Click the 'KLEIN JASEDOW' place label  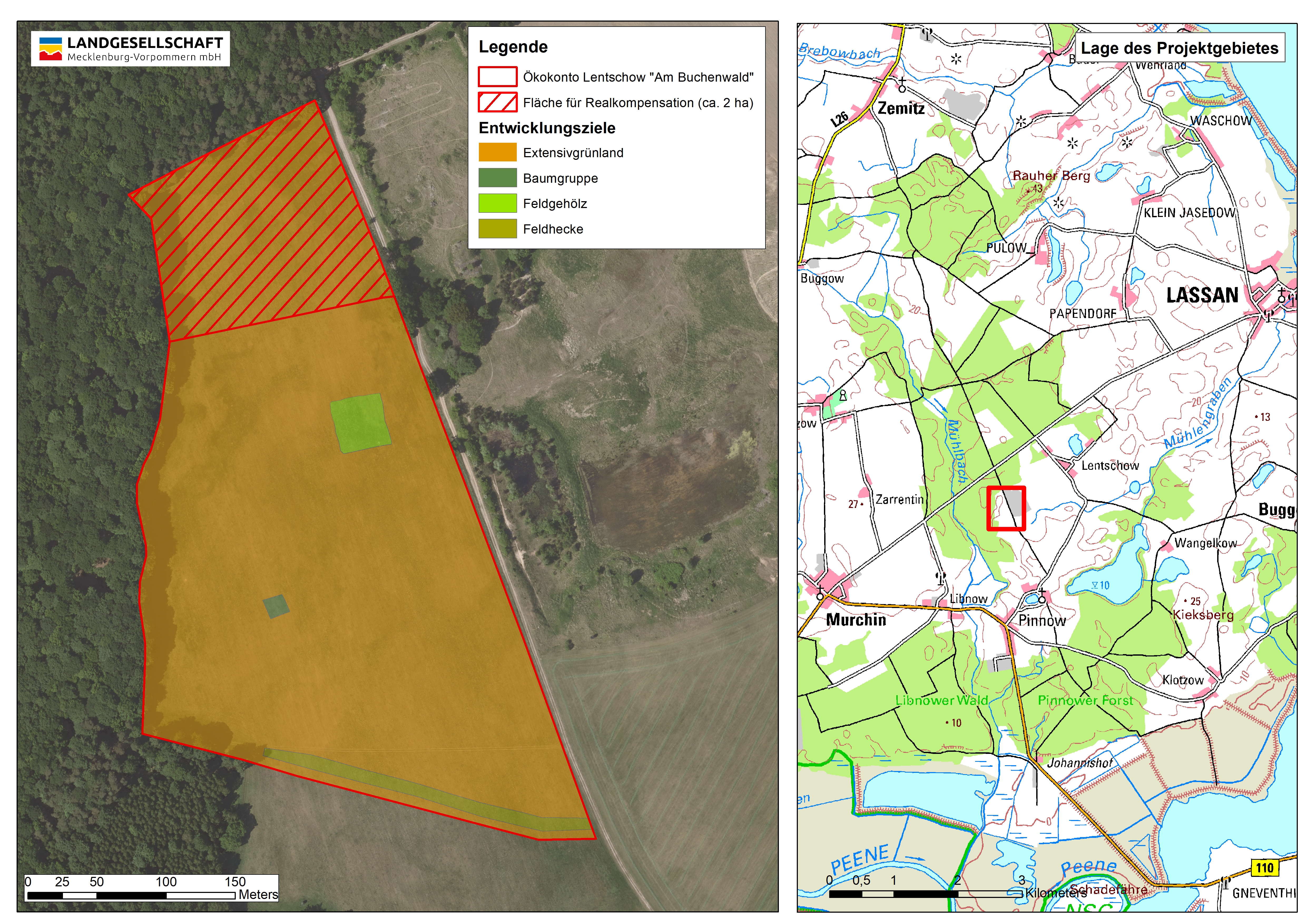tap(1190, 213)
